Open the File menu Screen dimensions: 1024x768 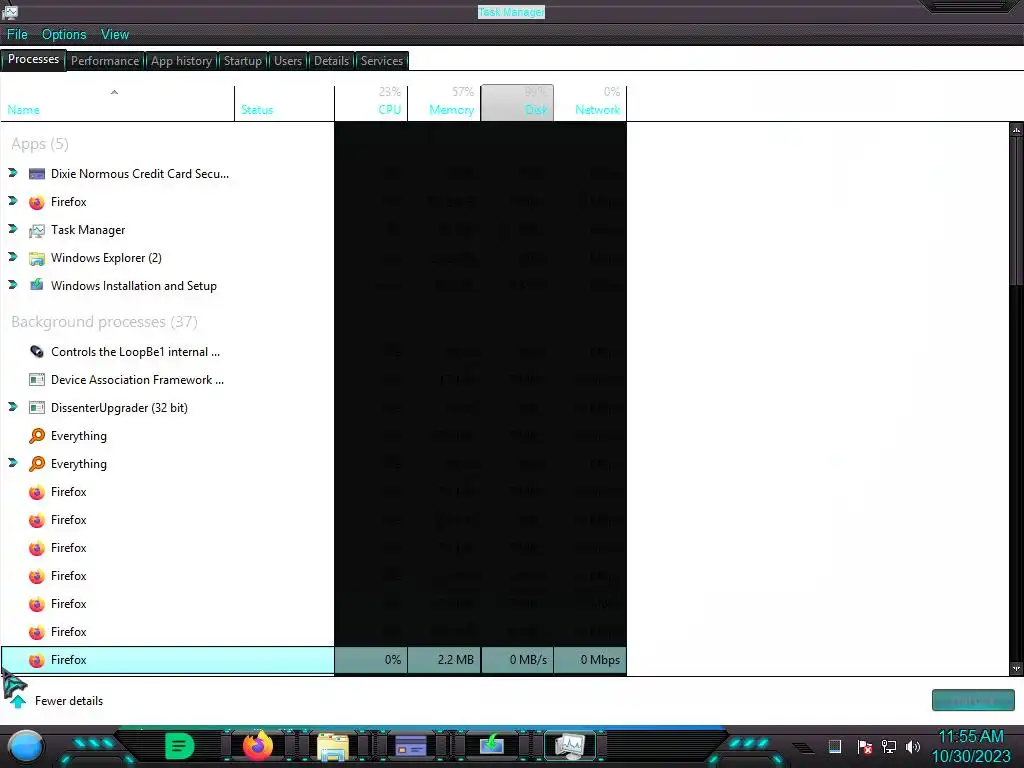pyautogui.click(x=17, y=35)
